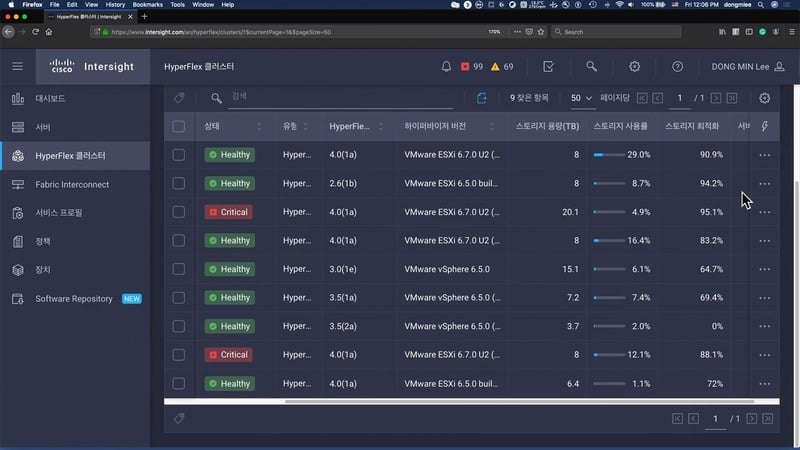Open the tasks checklist icon
This screenshot has height=450, width=800.
tap(548, 66)
